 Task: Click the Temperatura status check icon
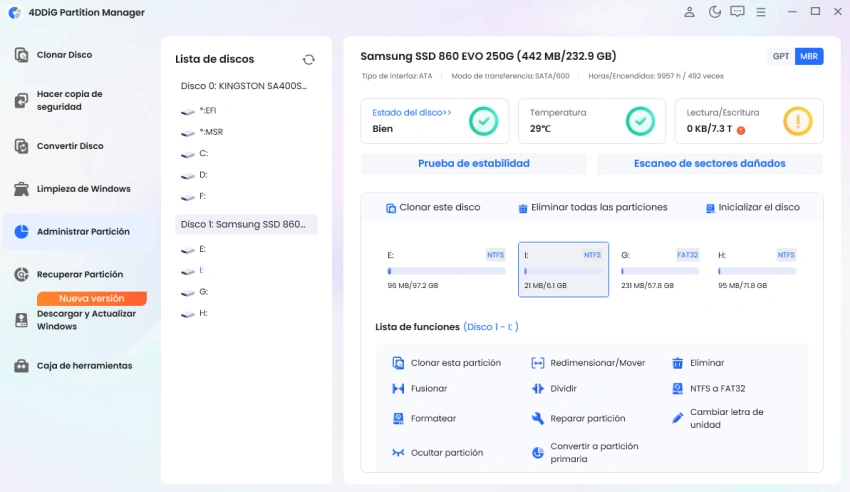[x=640, y=121]
